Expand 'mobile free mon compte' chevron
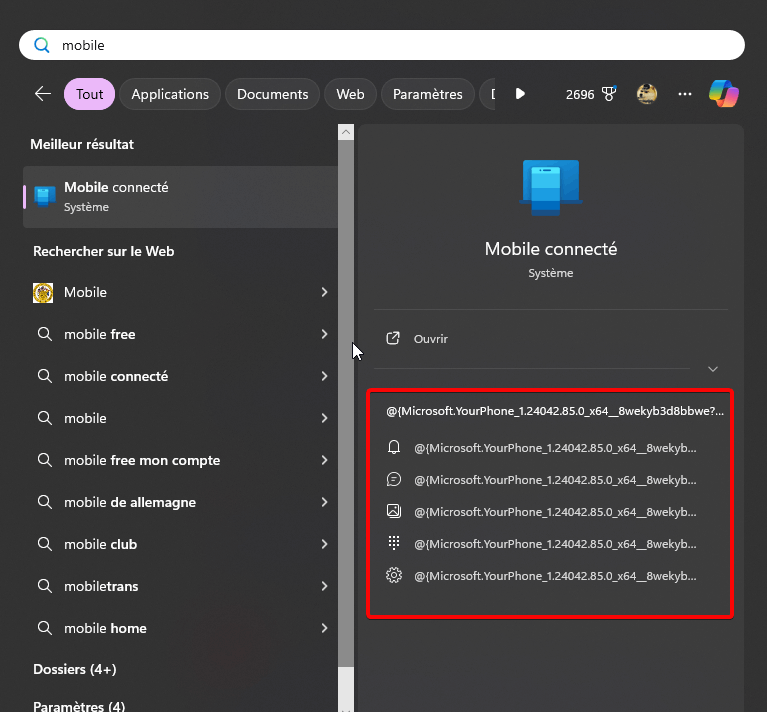767x712 pixels. coord(324,460)
